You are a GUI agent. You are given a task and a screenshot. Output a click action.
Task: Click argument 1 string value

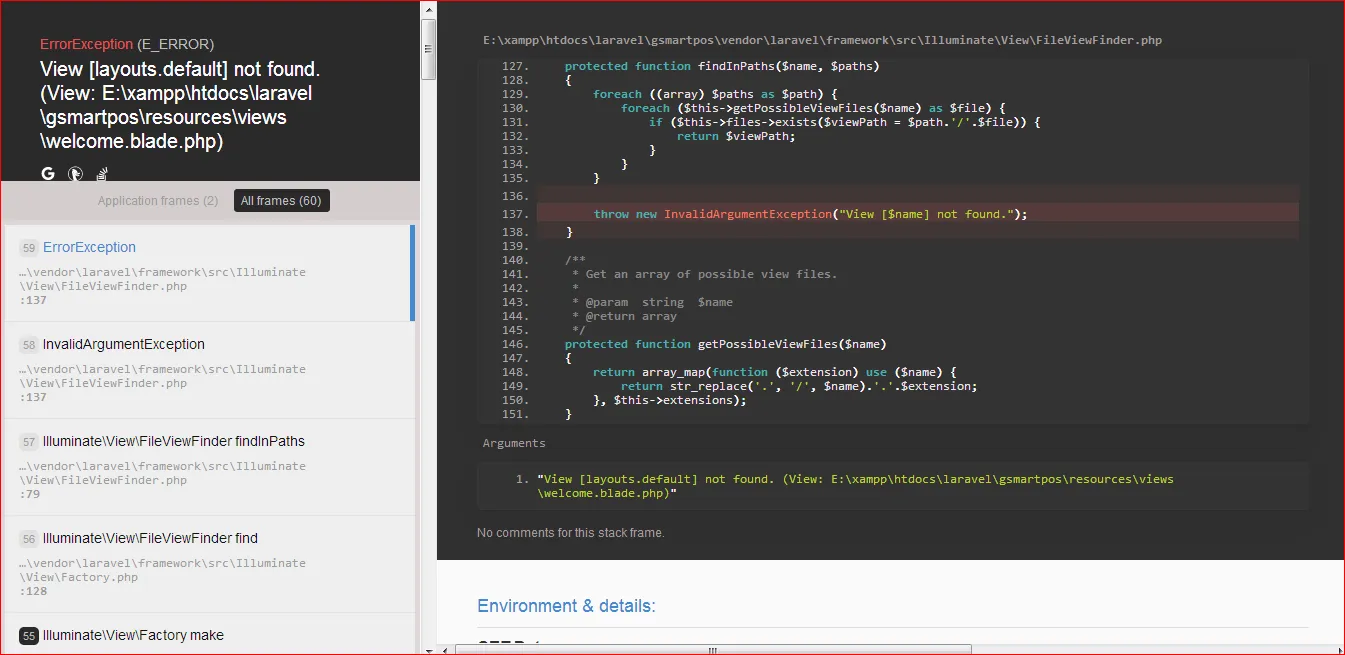(x=855, y=486)
